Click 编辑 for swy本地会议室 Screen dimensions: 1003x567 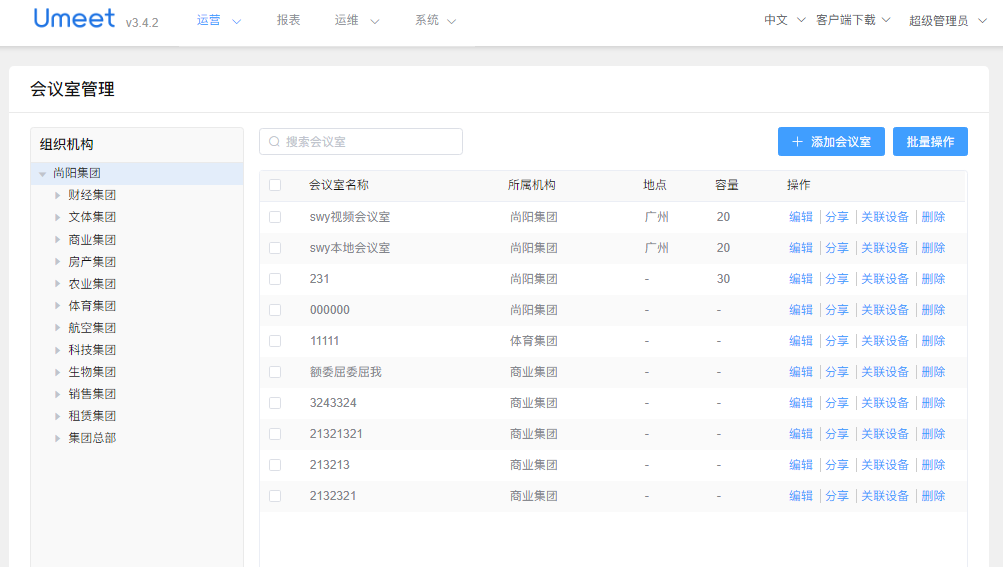(x=801, y=248)
